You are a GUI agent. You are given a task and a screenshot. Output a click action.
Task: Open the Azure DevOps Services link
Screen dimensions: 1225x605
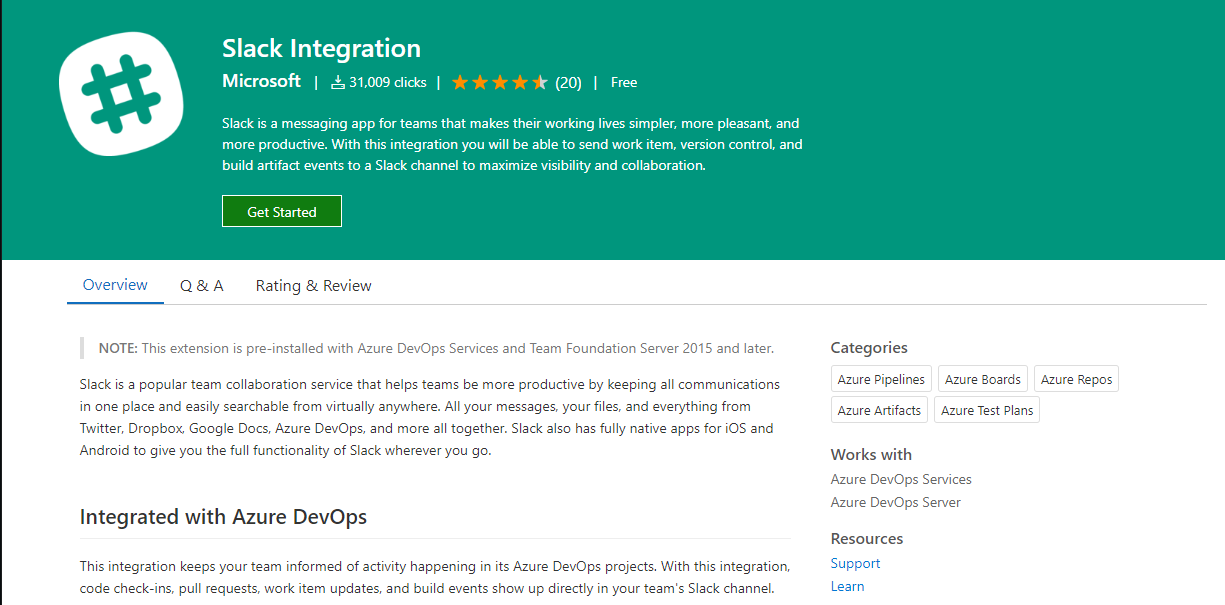900,479
